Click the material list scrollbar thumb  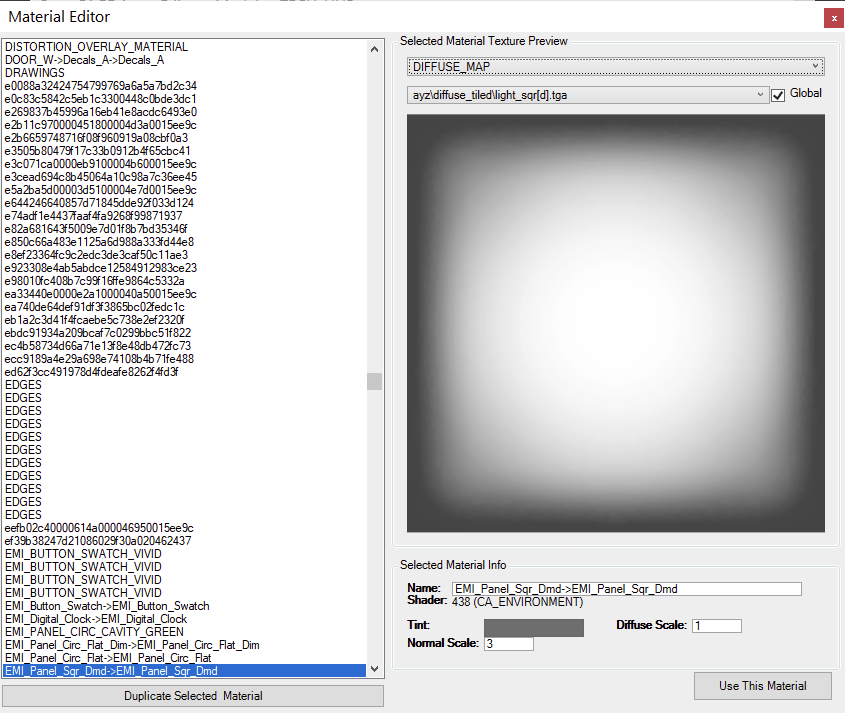coord(374,381)
